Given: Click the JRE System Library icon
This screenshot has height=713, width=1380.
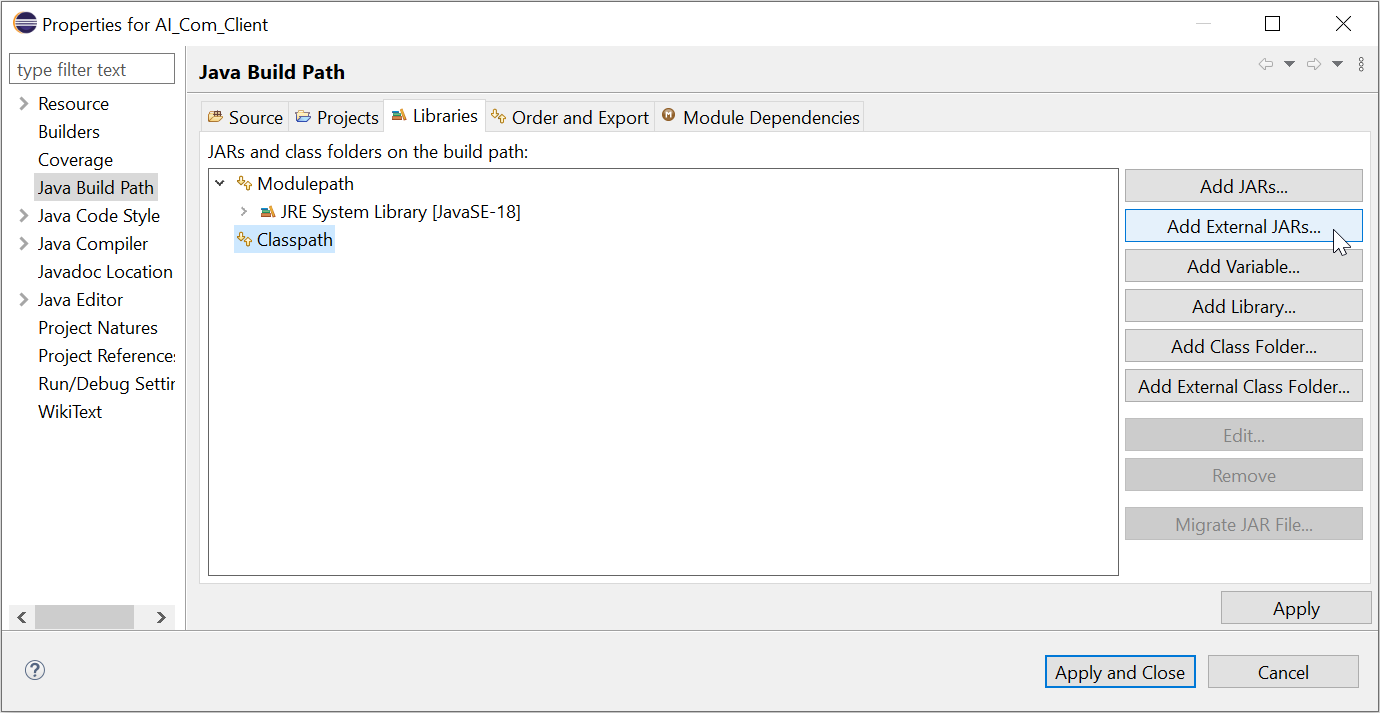Looking at the screenshot, I should pyautogui.click(x=267, y=212).
